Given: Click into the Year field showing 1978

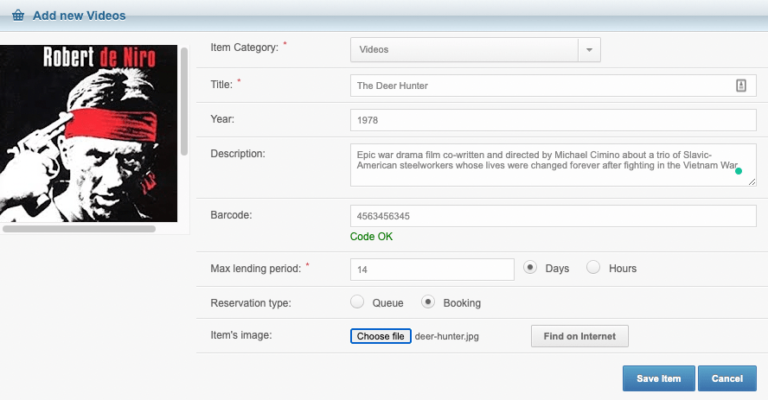Looking at the screenshot, I should [553, 120].
